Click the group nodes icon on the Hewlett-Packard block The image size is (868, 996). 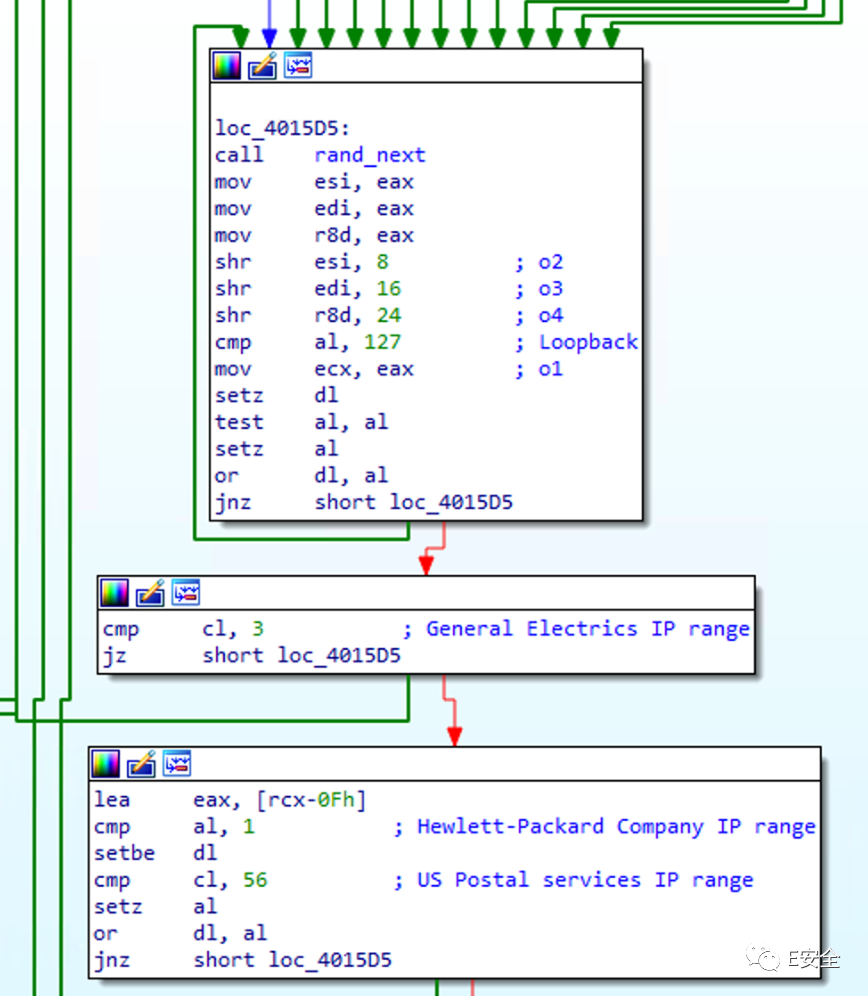[177, 763]
